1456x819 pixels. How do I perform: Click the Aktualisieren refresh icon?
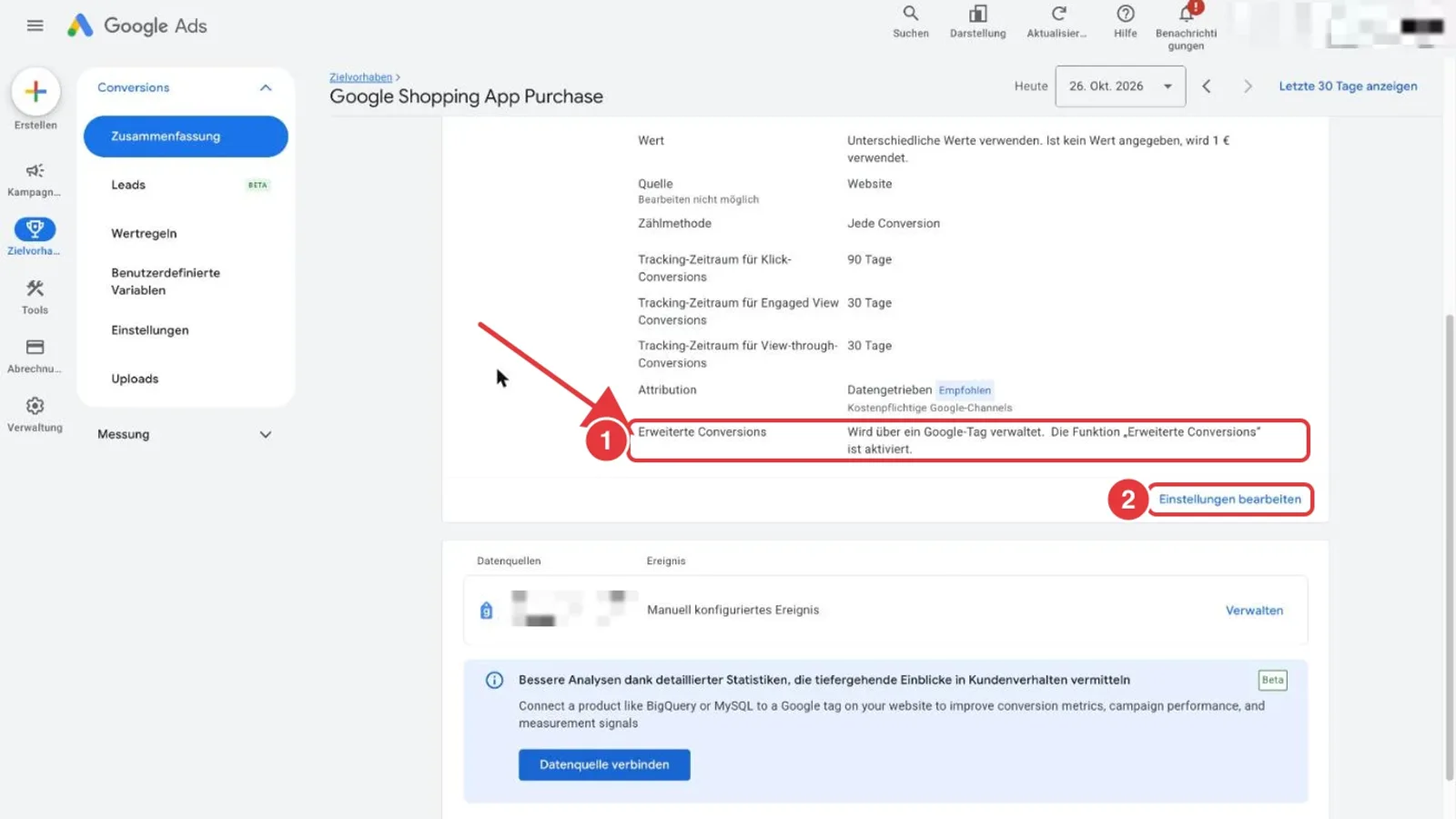coord(1058,14)
